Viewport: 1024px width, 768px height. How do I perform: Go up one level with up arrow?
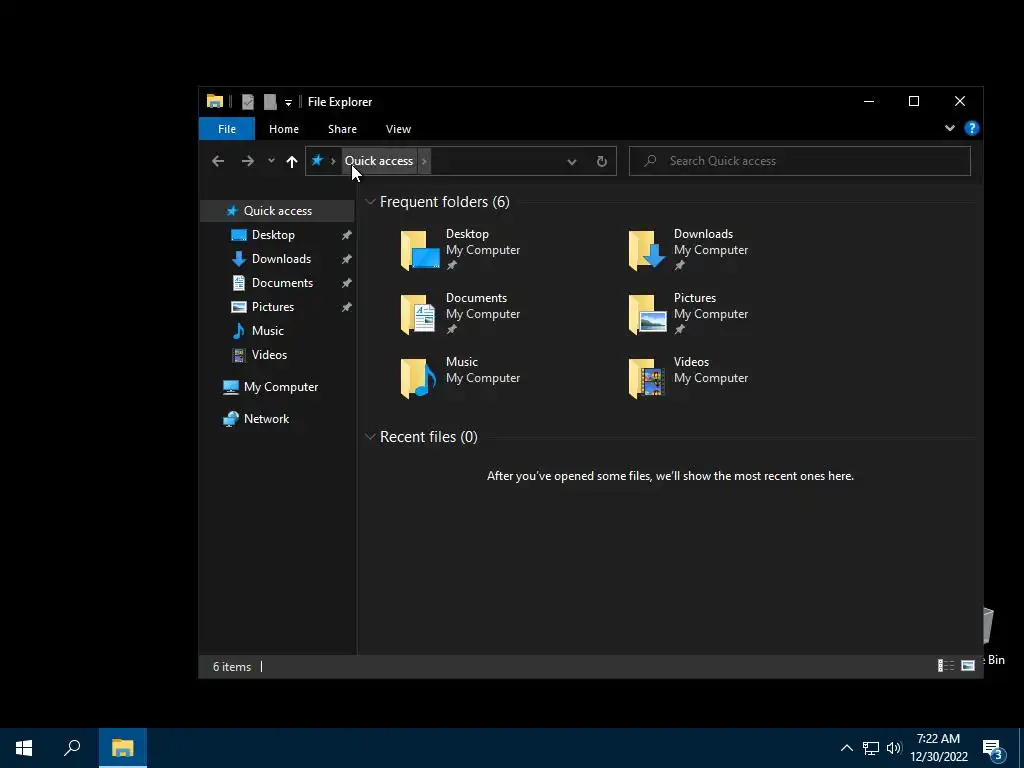(292, 161)
